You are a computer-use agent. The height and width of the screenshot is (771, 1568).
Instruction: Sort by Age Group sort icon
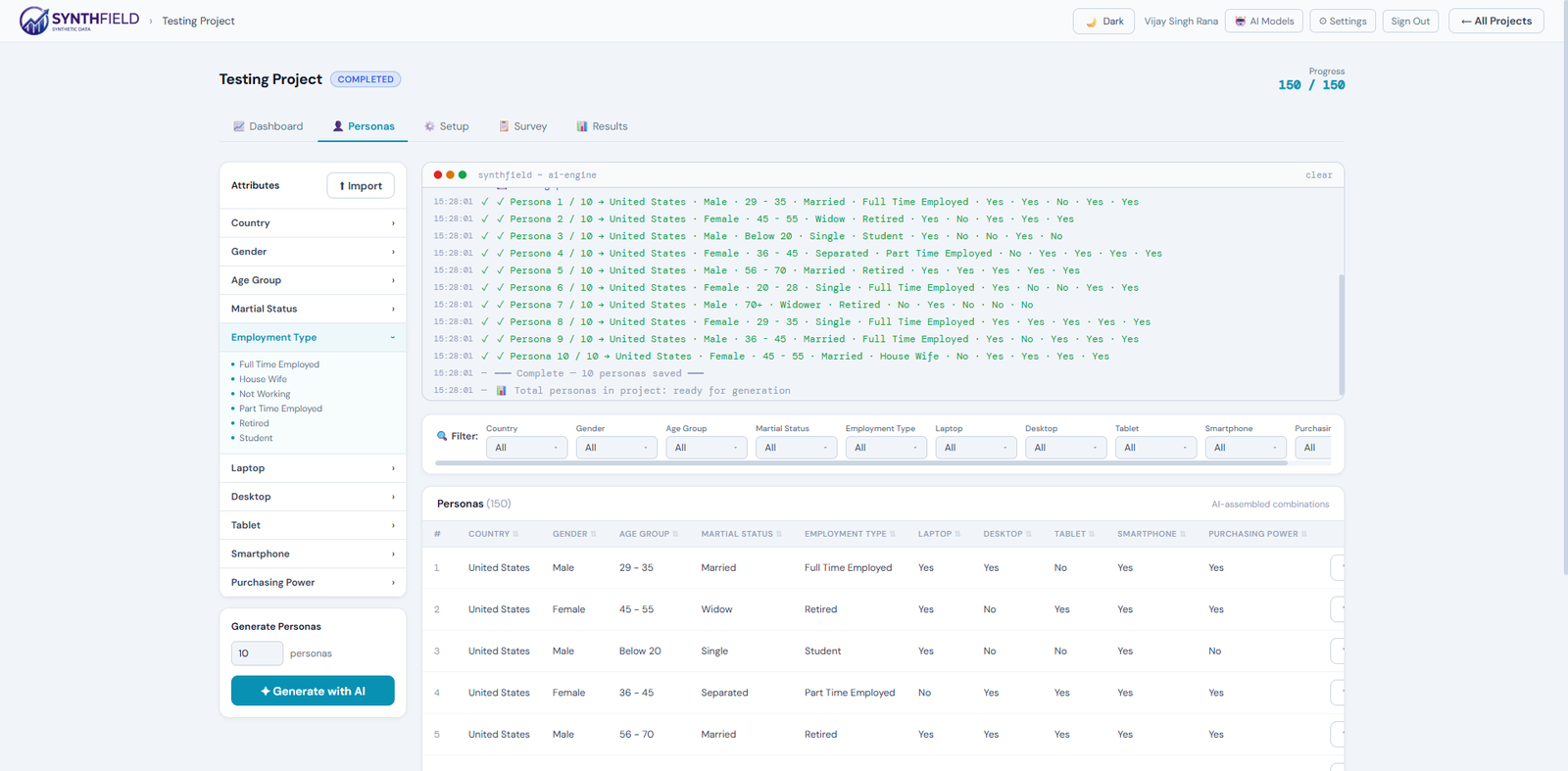tap(675, 534)
